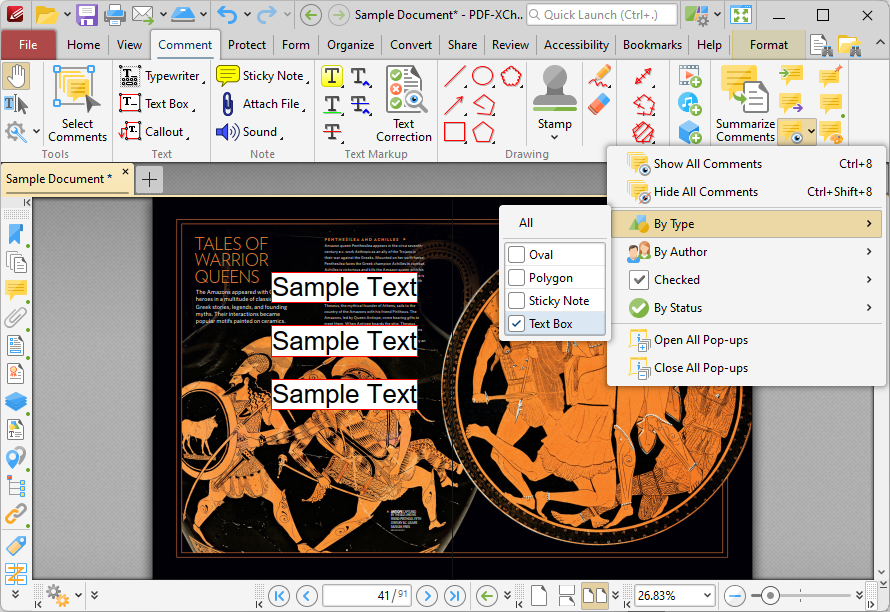Open the Show Comments dropdown arrow
This screenshot has height=612, width=890.
click(x=812, y=132)
